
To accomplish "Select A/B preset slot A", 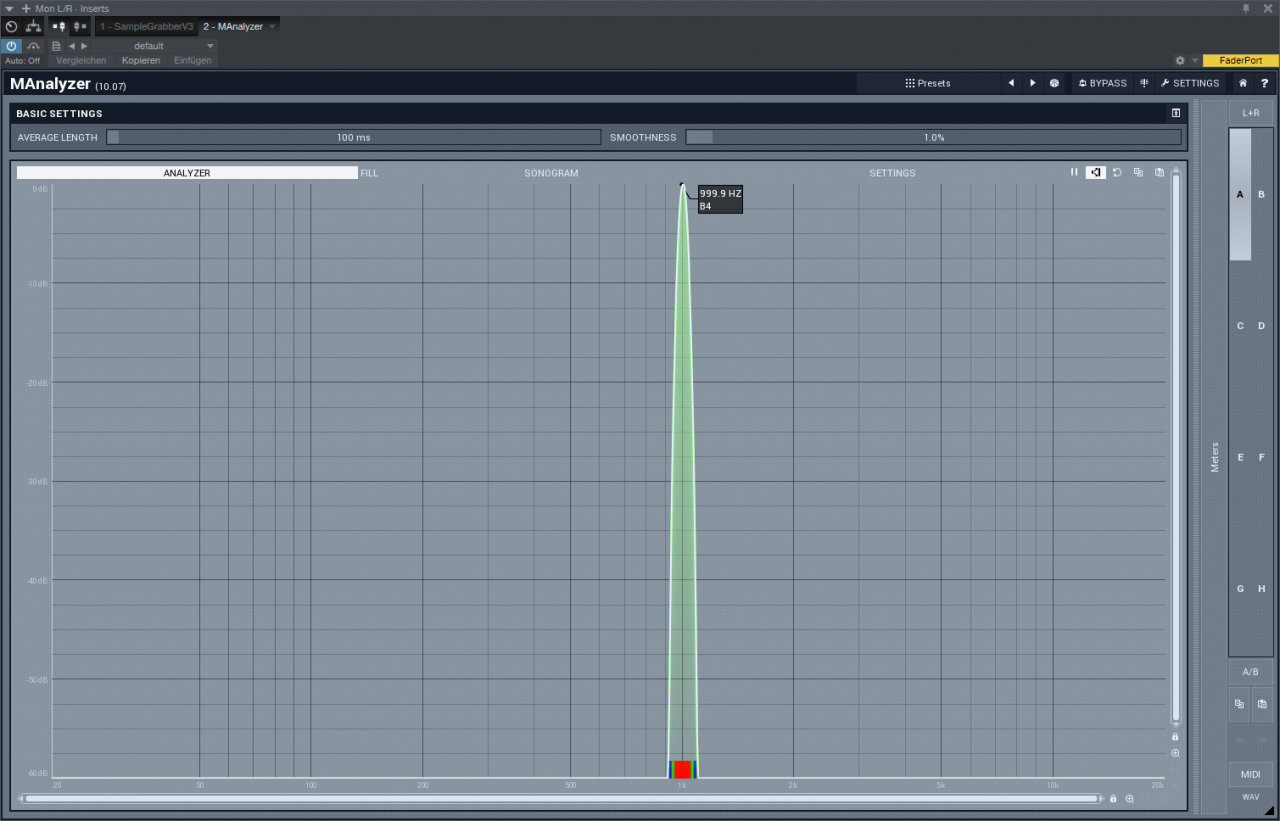I will [1240, 194].
